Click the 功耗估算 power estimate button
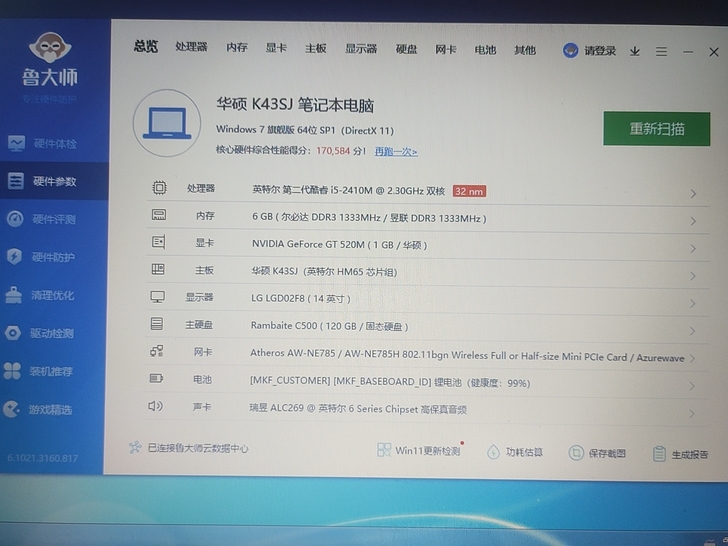Viewport: 728px width, 546px height. point(515,452)
